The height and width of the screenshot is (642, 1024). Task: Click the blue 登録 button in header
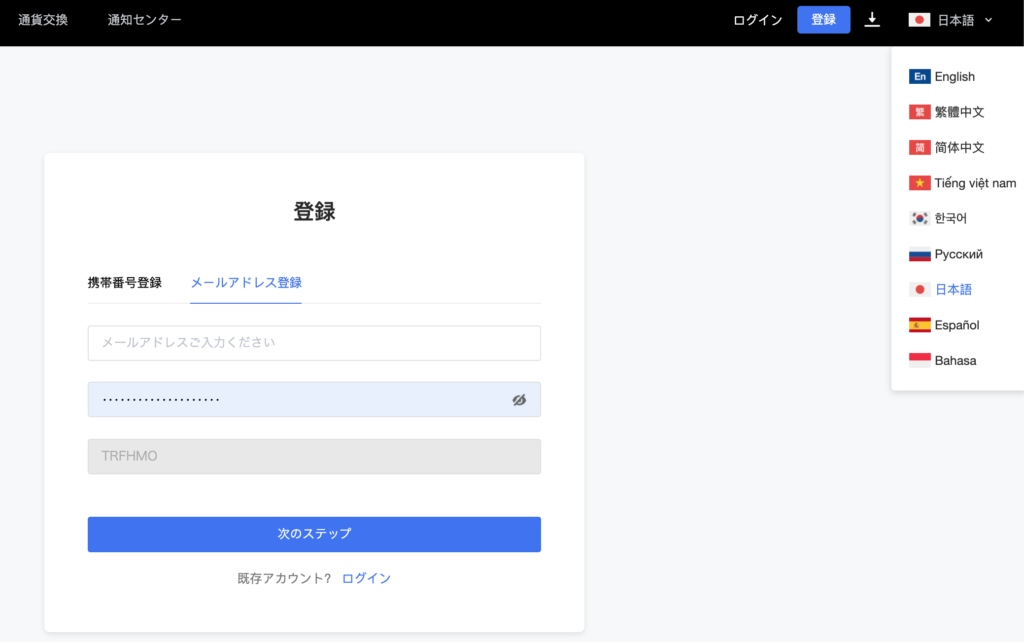click(824, 20)
